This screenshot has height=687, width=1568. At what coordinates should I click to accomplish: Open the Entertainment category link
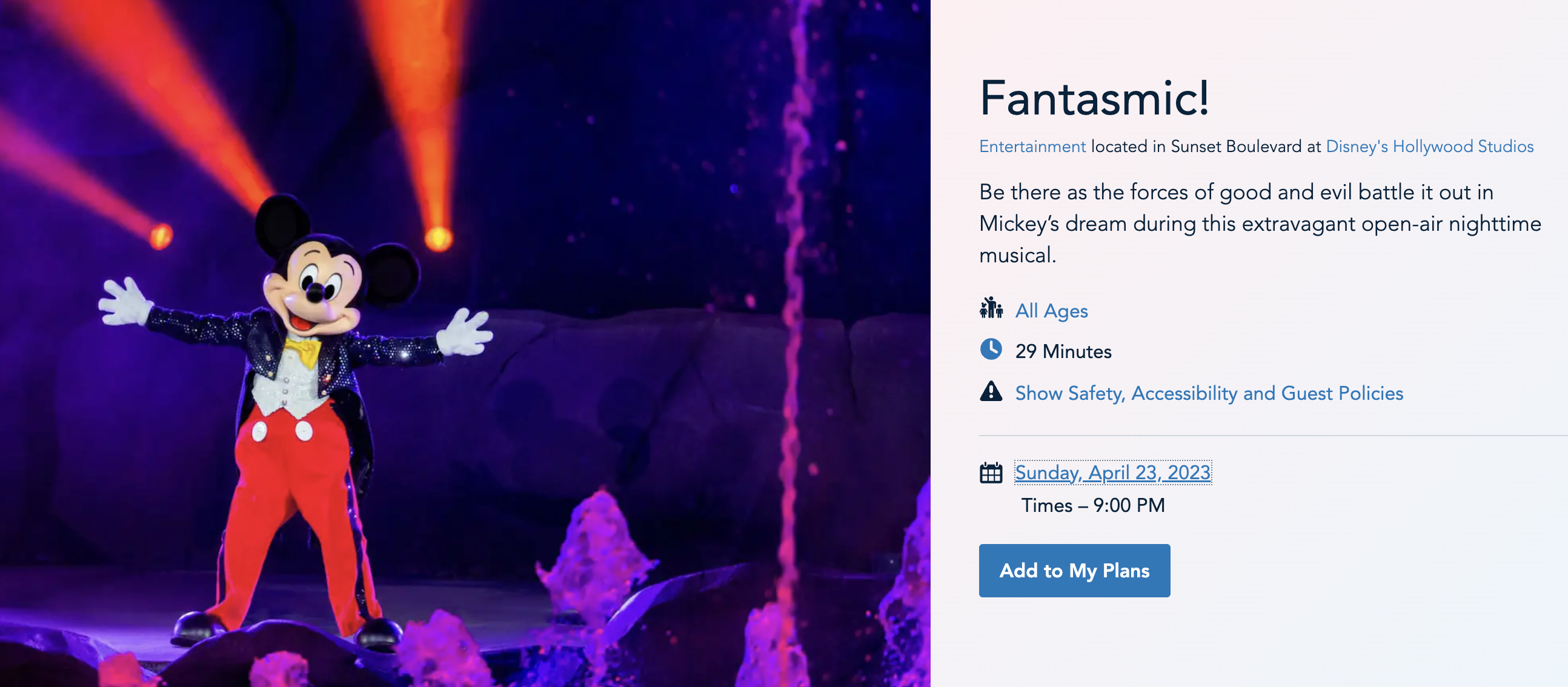coord(1032,147)
